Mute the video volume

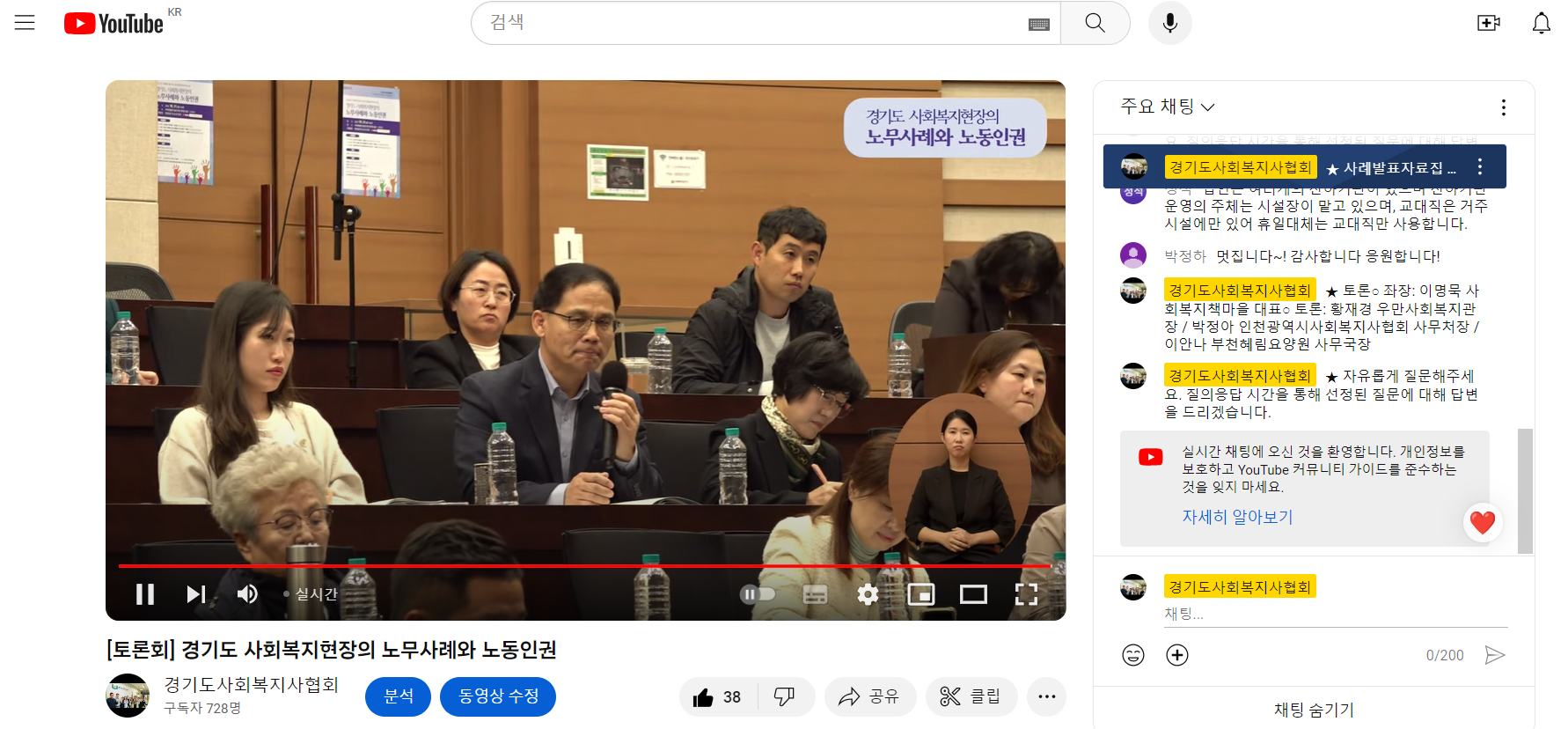(x=247, y=594)
